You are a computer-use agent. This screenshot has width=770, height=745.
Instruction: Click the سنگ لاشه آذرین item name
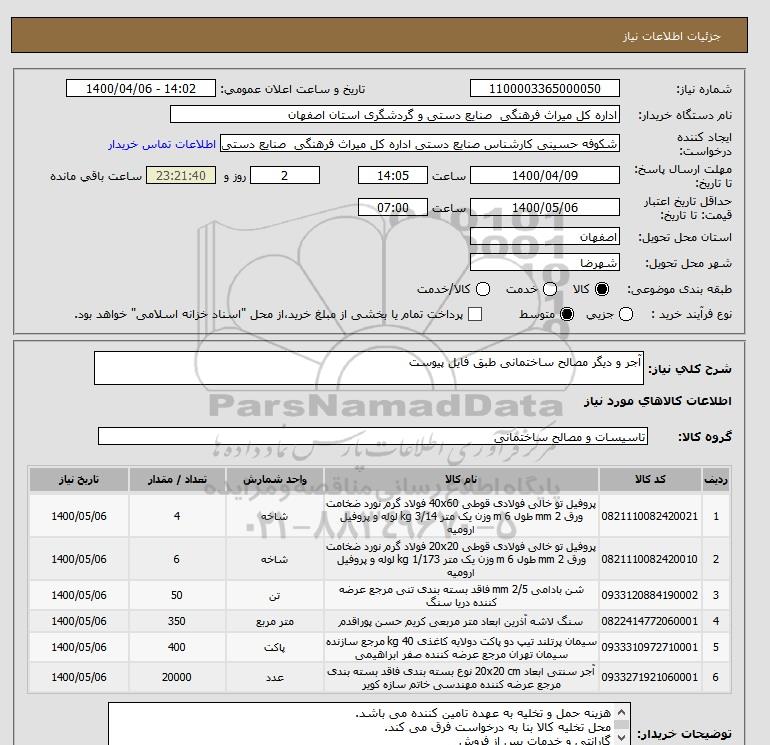pyautogui.click(x=461, y=621)
